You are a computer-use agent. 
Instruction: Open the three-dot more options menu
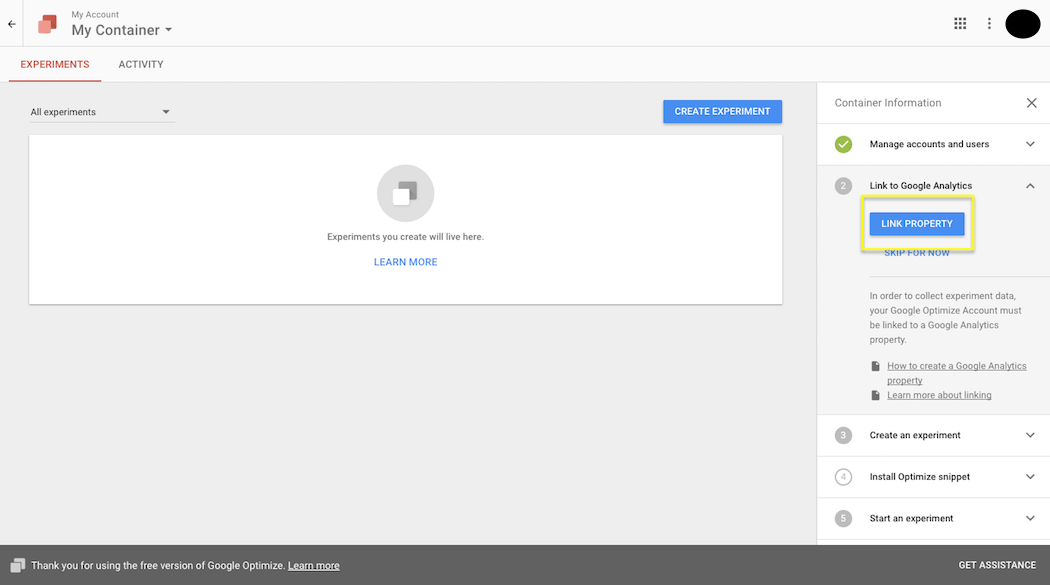pyautogui.click(x=989, y=23)
